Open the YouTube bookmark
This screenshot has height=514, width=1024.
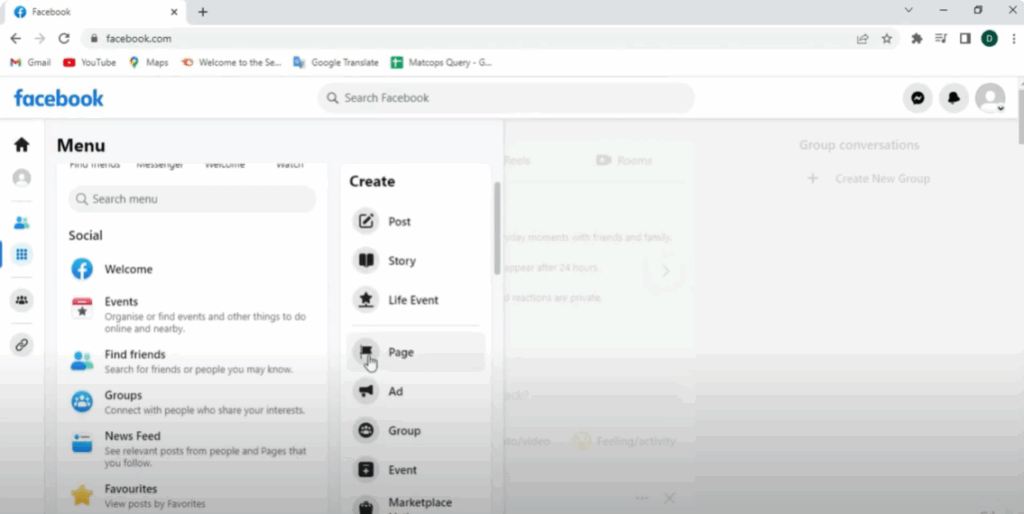[x=89, y=63]
